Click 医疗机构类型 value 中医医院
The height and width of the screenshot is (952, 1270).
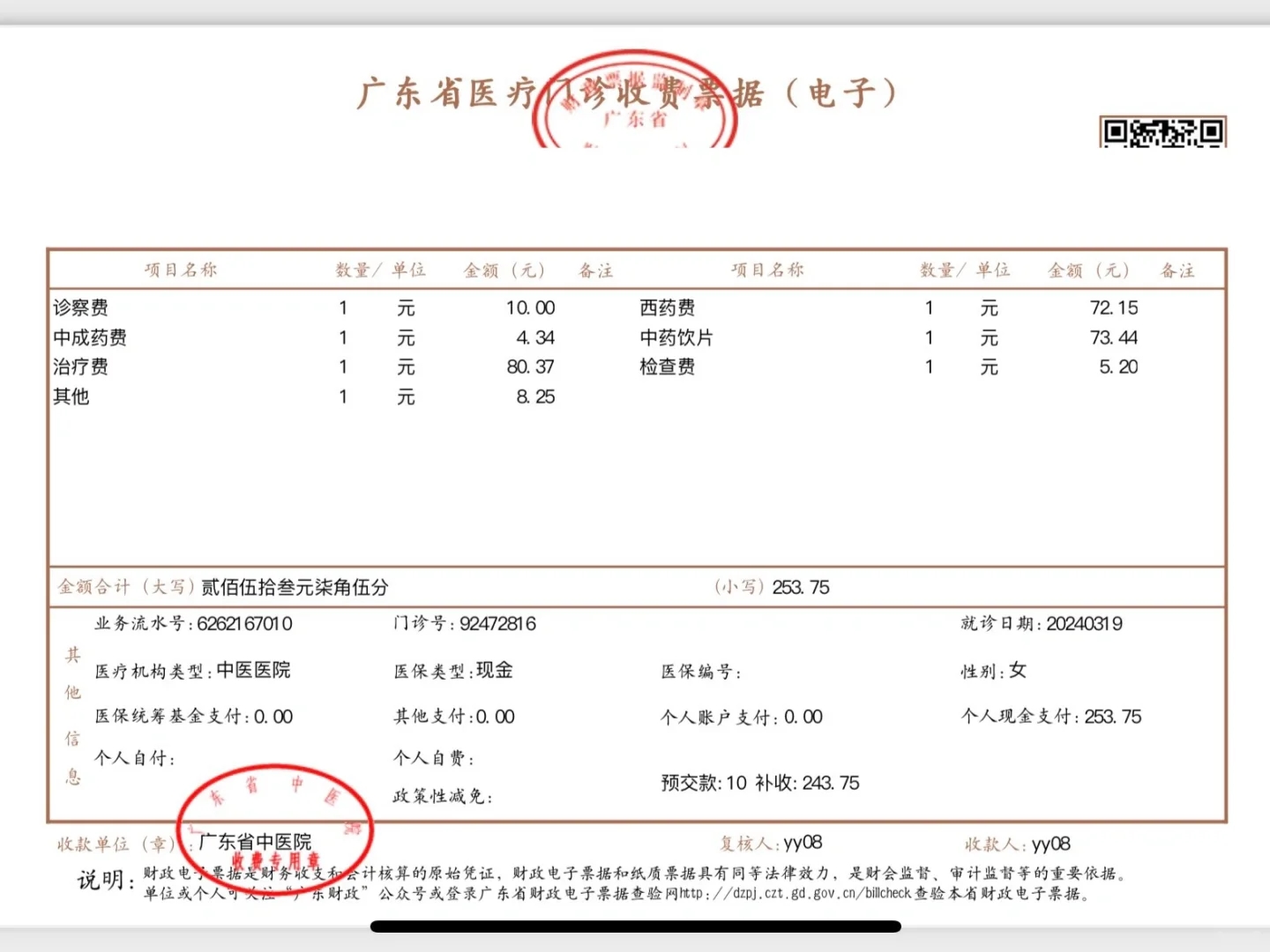point(253,670)
